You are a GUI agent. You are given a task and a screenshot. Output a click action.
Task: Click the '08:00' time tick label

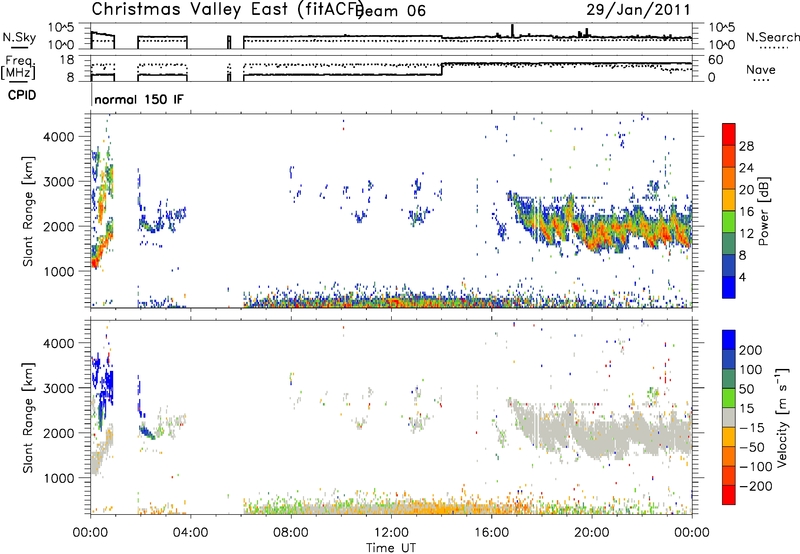tap(291, 533)
